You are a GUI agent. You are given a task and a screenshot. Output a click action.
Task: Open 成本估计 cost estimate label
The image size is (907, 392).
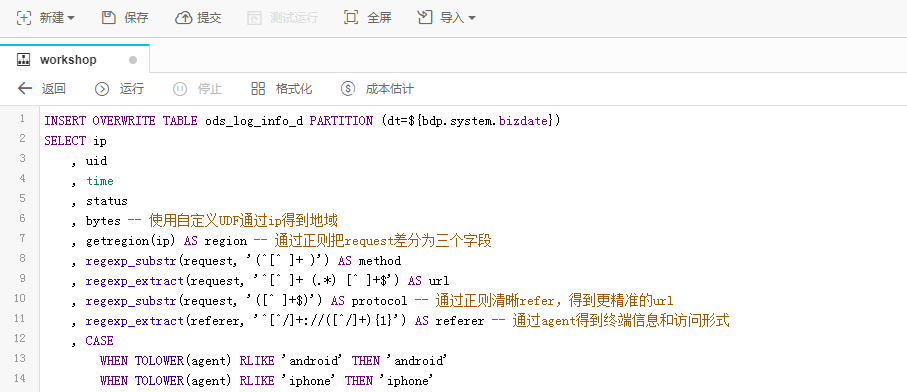(390, 89)
